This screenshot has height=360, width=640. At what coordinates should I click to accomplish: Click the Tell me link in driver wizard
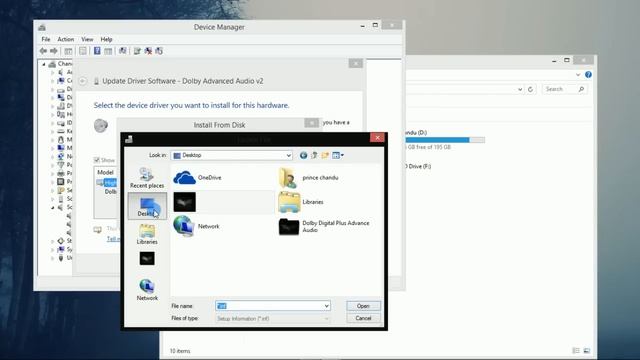tap(113, 239)
